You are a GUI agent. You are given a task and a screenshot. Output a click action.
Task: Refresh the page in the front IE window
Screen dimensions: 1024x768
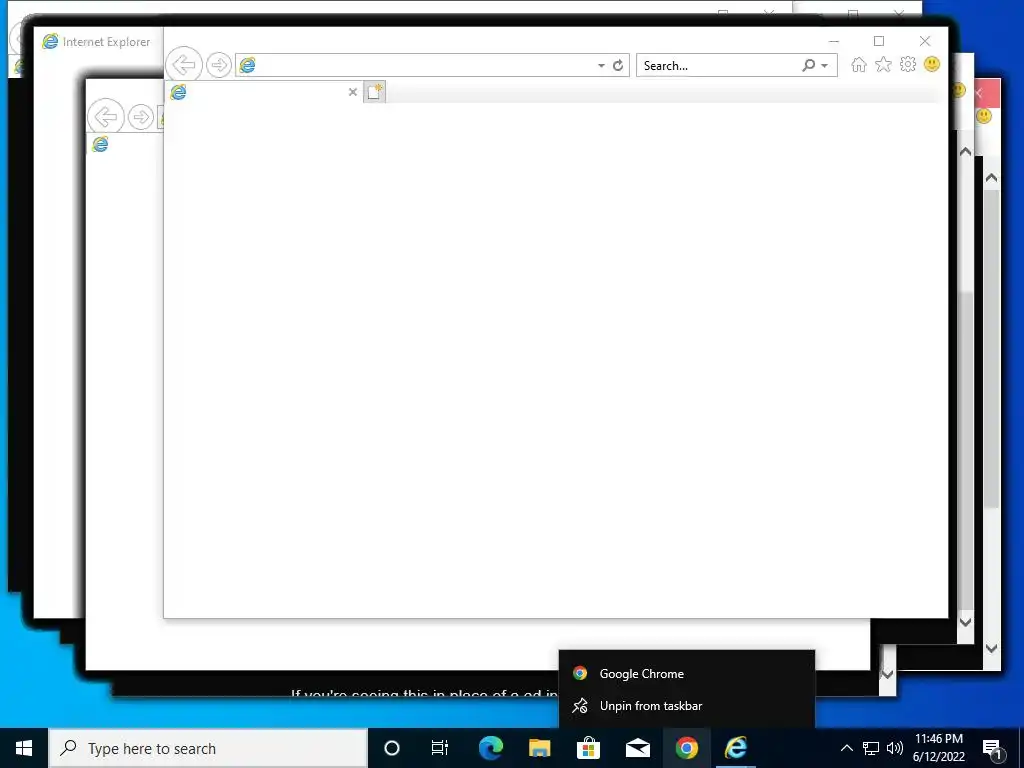point(618,65)
